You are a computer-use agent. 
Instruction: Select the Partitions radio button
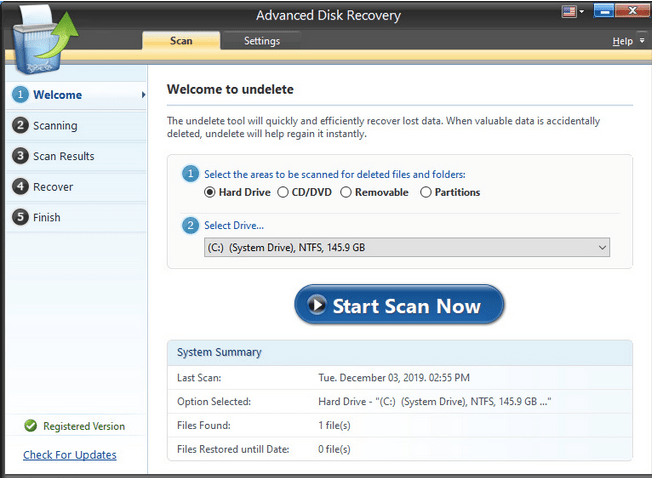click(426, 192)
